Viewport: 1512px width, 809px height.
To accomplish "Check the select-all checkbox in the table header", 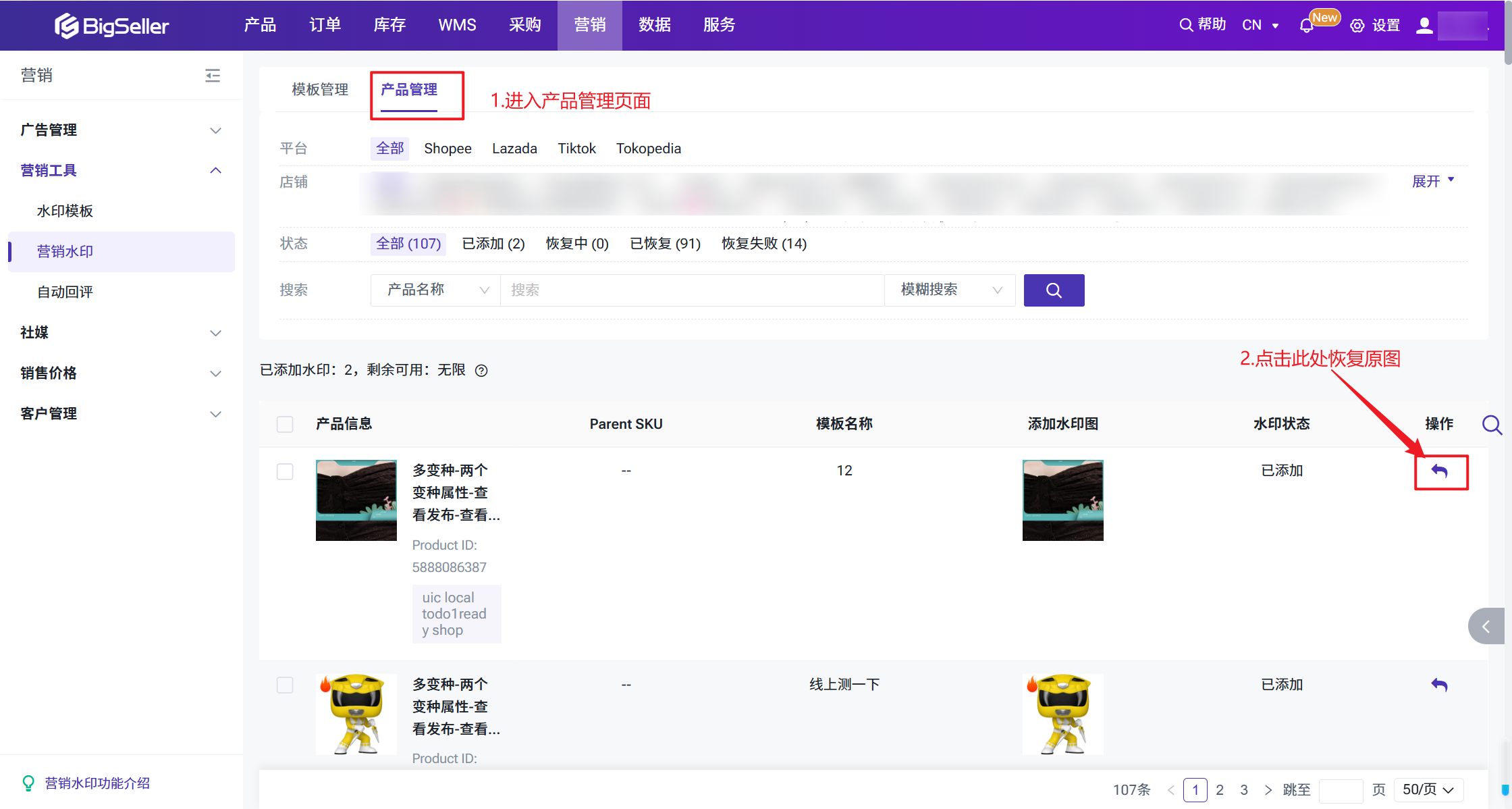I will point(285,424).
